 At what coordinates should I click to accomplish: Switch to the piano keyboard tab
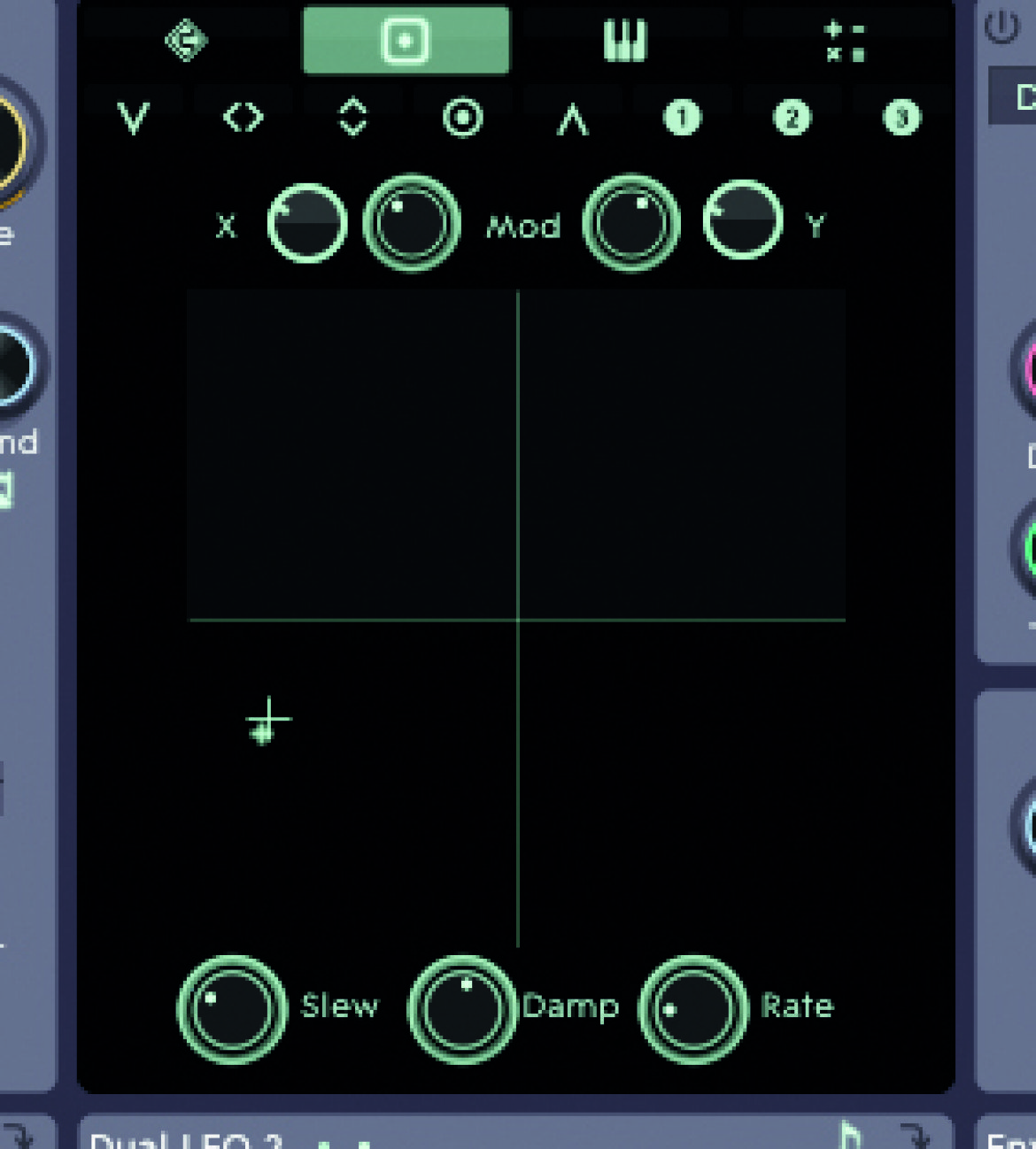point(625,41)
